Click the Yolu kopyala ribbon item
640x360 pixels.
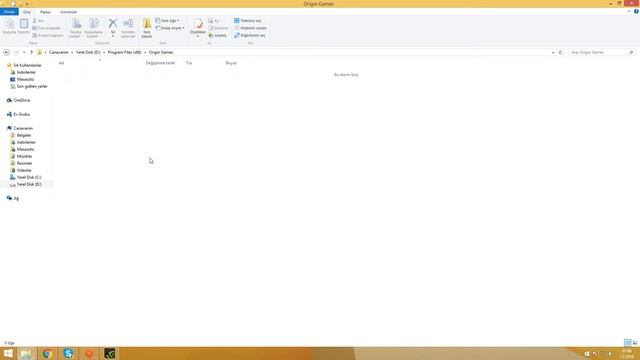click(x=47, y=28)
